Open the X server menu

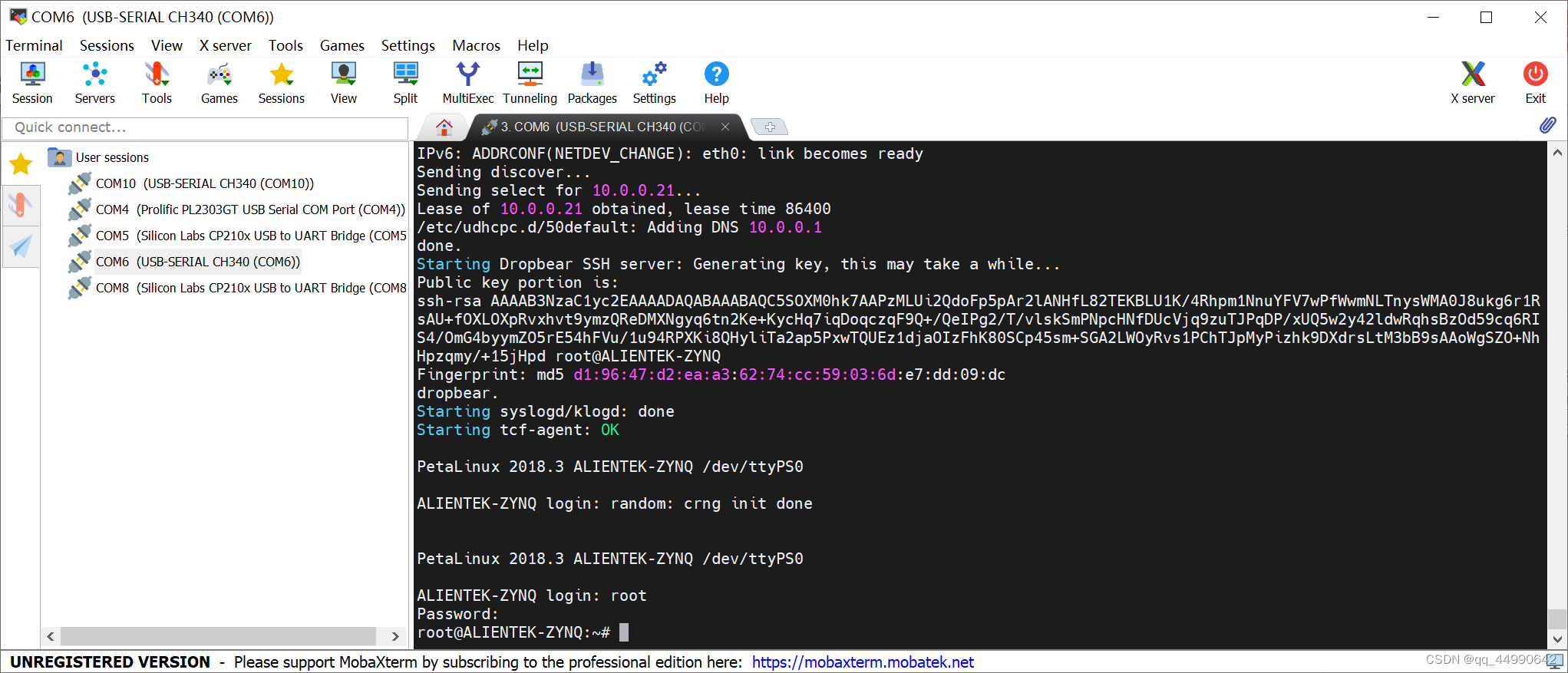point(225,45)
